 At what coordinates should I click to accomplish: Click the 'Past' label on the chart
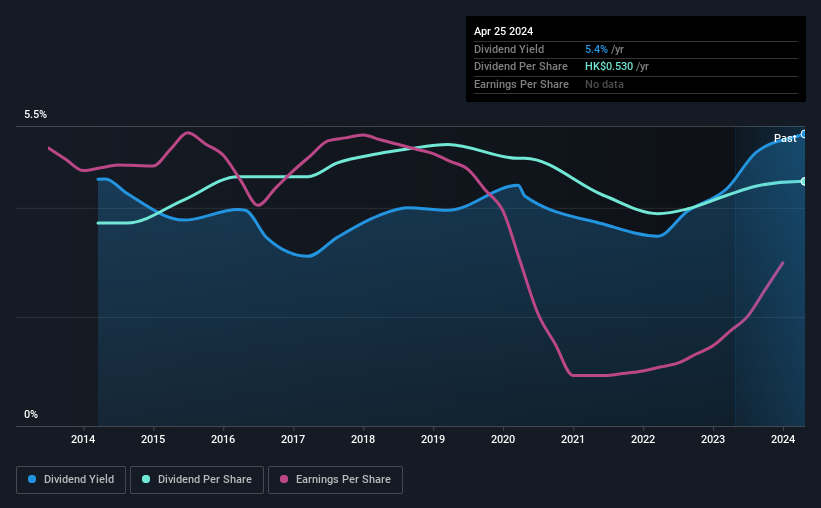(x=785, y=138)
